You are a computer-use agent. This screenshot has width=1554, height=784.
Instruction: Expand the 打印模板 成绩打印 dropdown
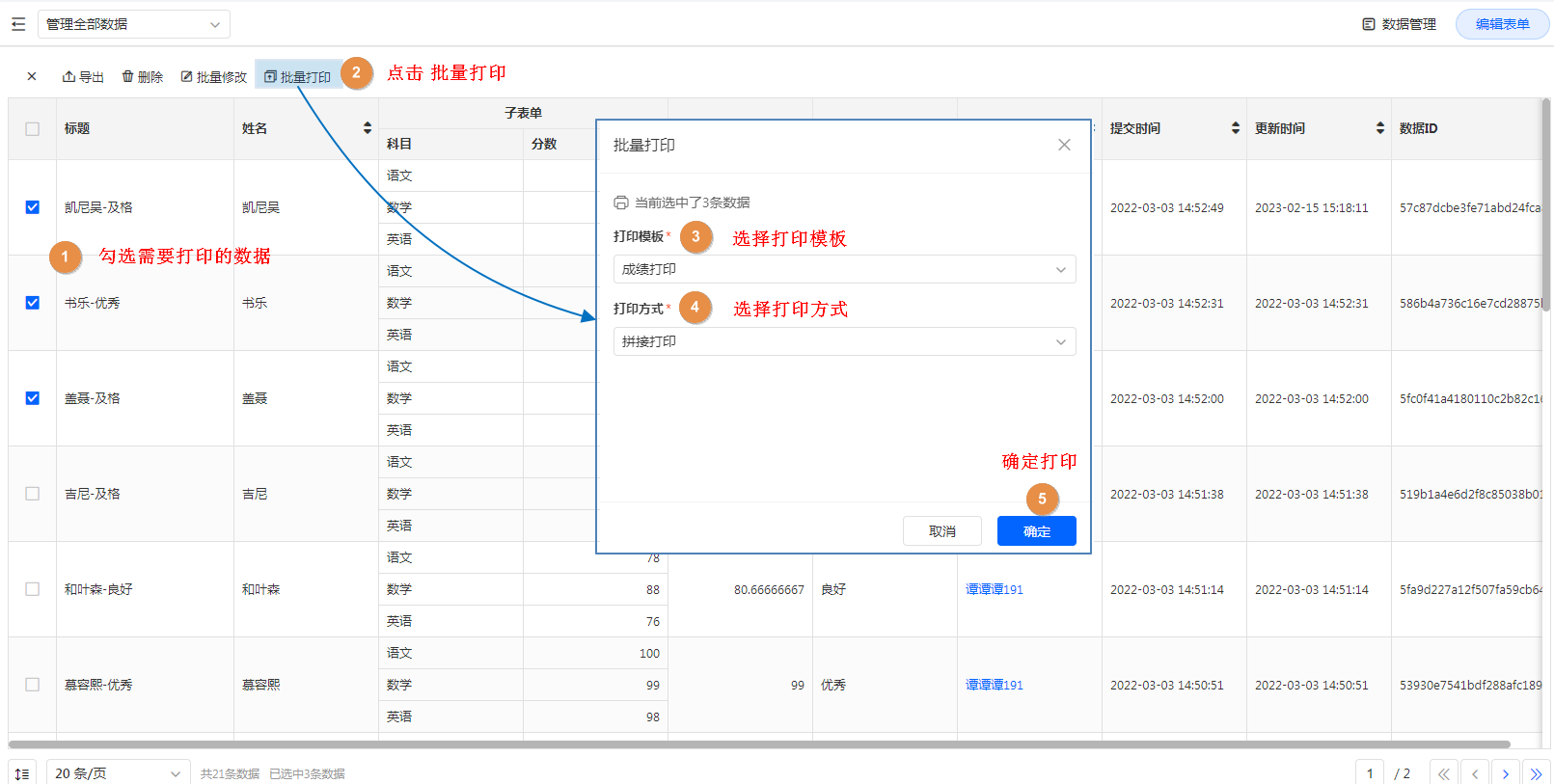click(844, 269)
